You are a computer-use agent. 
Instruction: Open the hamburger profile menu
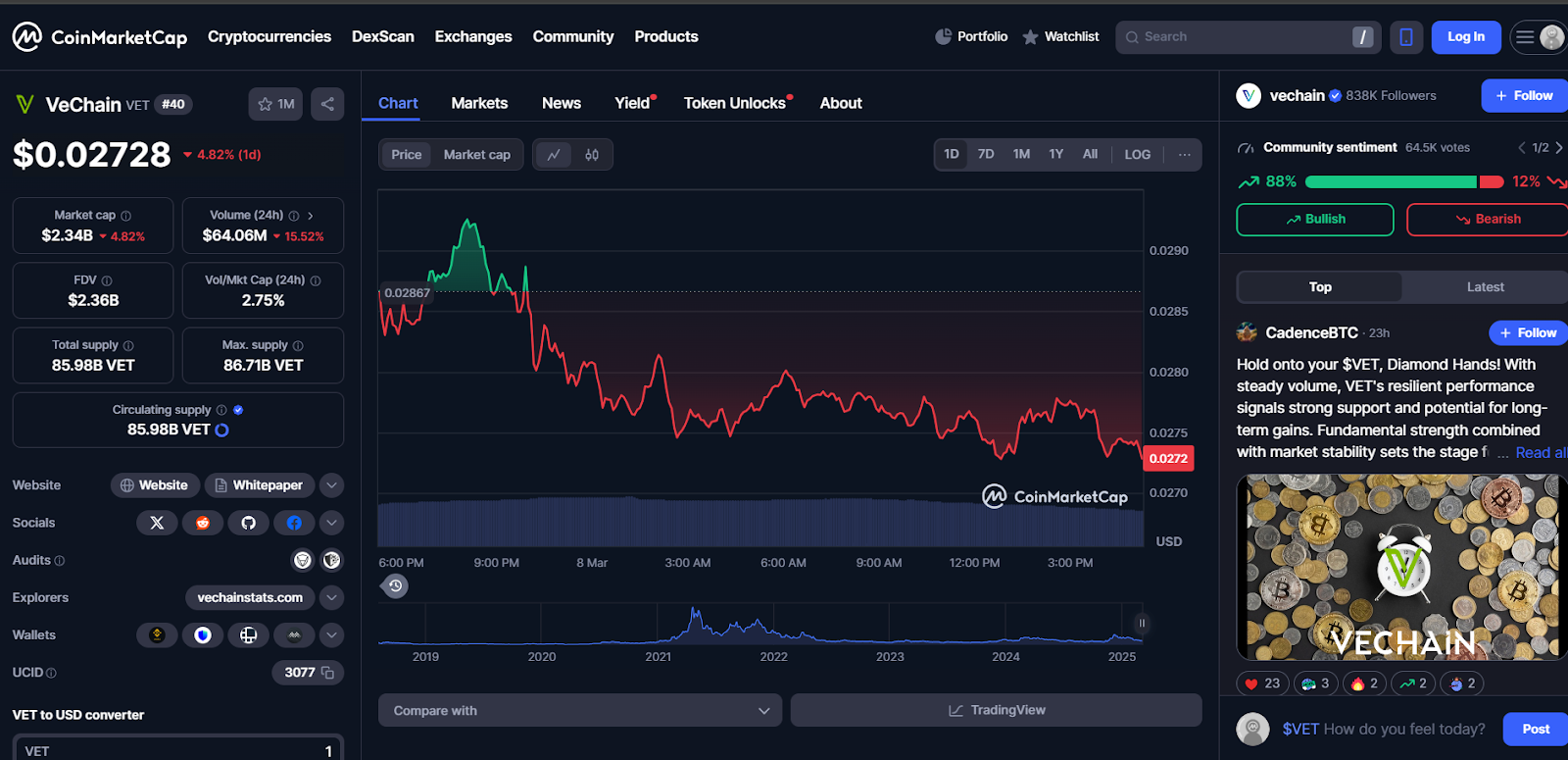pyautogui.click(x=1539, y=37)
